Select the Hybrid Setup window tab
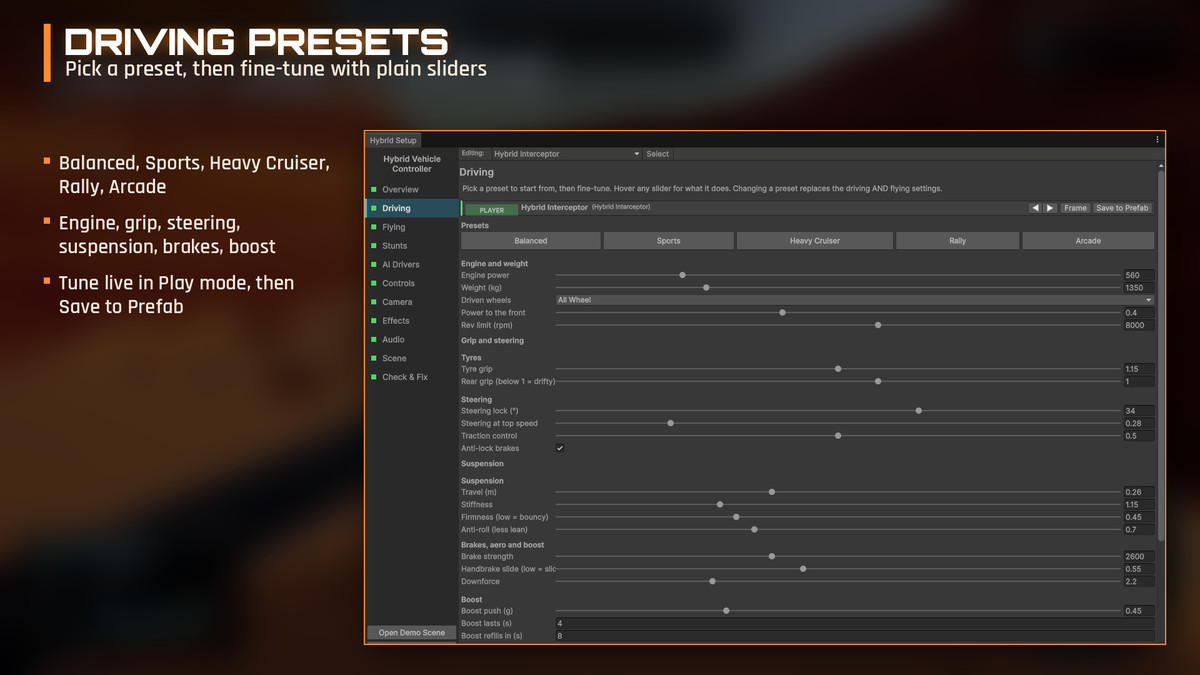 (x=393, y=140)
